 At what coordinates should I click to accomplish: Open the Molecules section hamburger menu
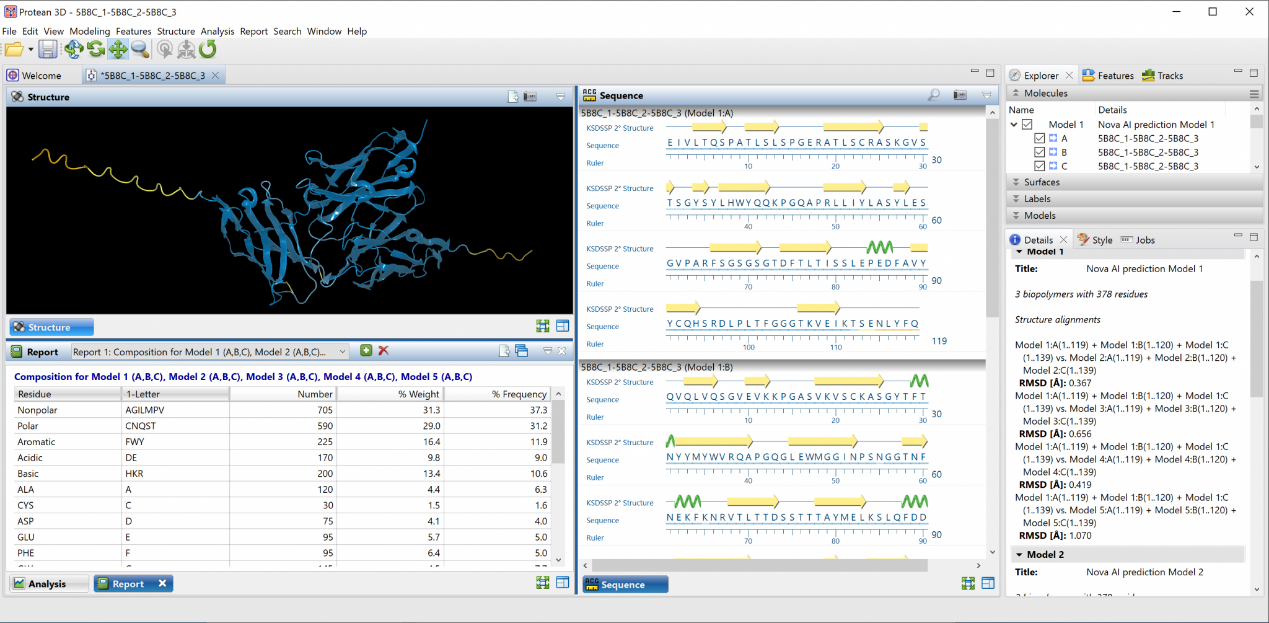[1254, 93]
